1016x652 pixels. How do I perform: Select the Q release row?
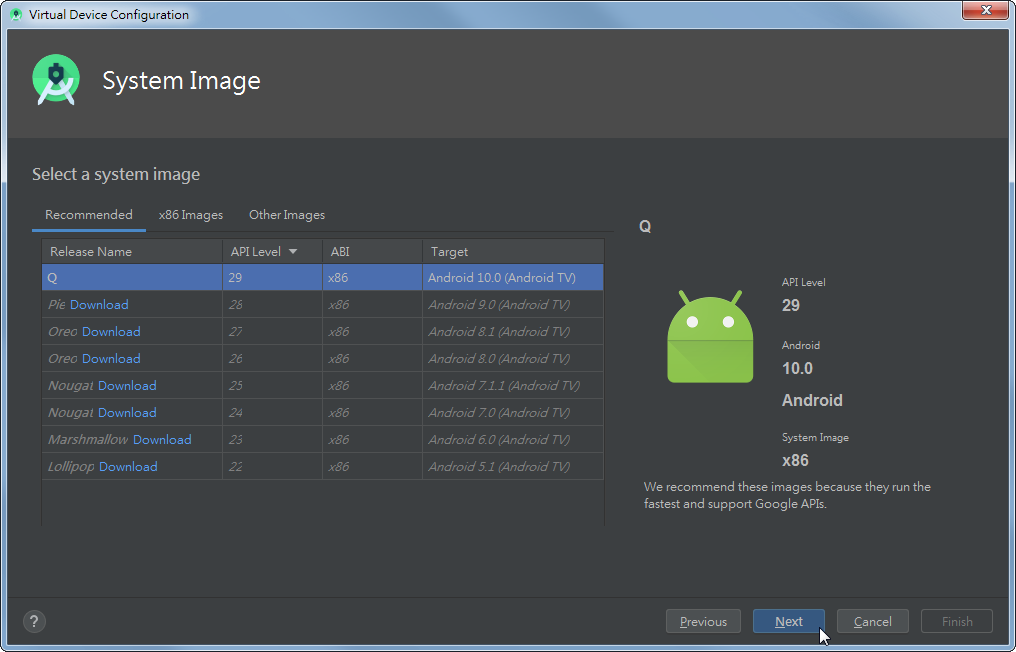[323, 277]
